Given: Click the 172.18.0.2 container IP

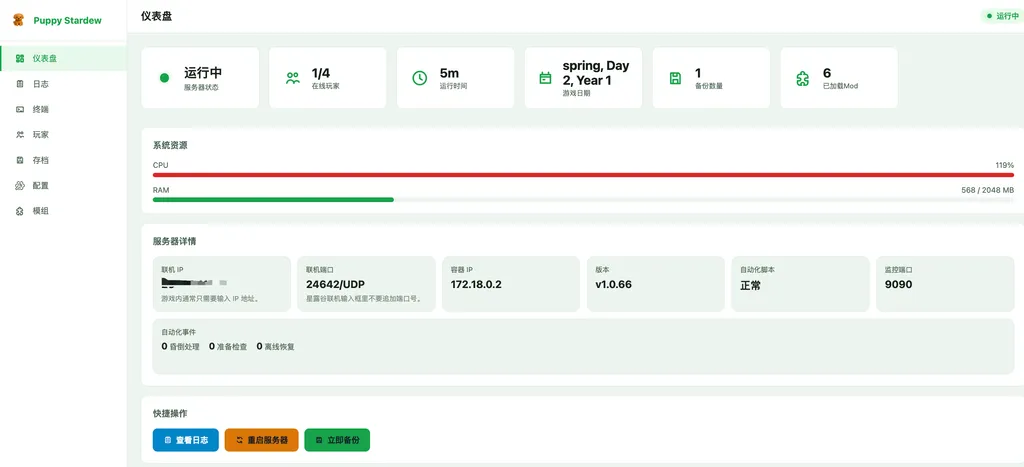Looking at the screenshot, I should 476,285.
